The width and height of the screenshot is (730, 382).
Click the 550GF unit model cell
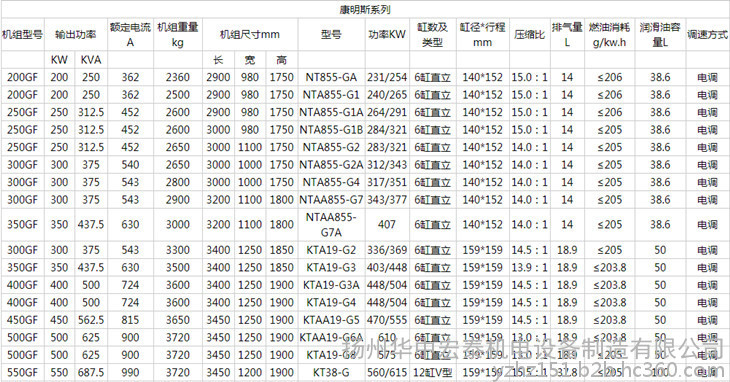[22, 373]
